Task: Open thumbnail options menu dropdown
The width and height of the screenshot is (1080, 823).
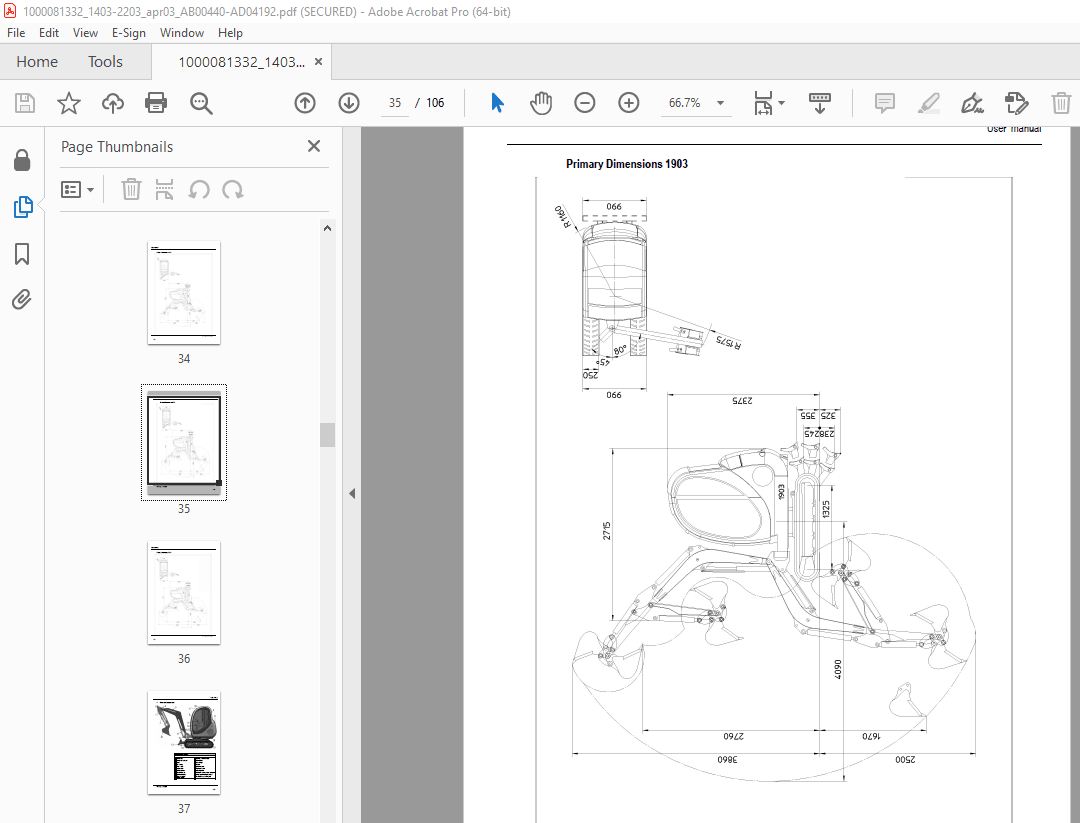Action: (77, 189)
